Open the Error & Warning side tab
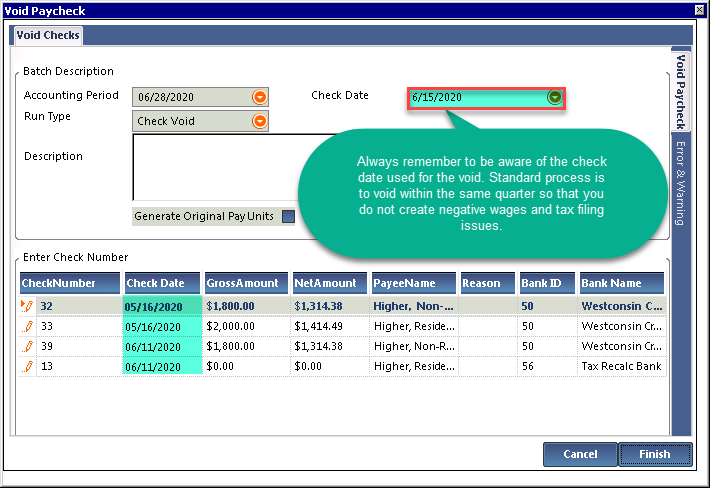The image size is (710, 488). click(680, 183)
